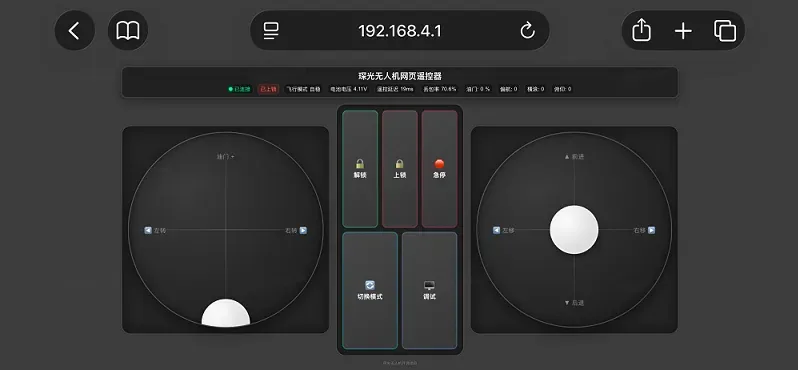The width and height of the screenshot is (798, 370).
Task: Click the 油门 0 % throttle readout
Action: [x=478, y=89]
